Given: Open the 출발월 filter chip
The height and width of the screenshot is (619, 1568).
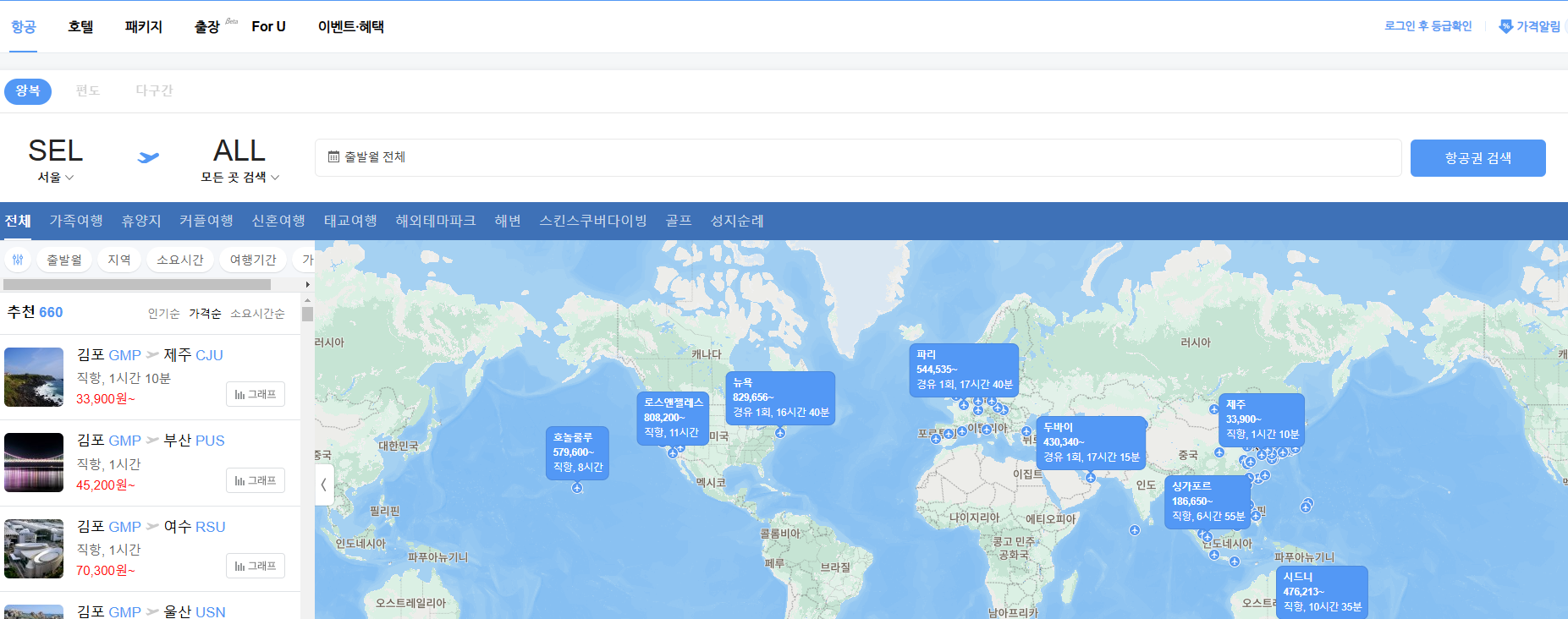Looking at the screenshot, I should point(64,260).
